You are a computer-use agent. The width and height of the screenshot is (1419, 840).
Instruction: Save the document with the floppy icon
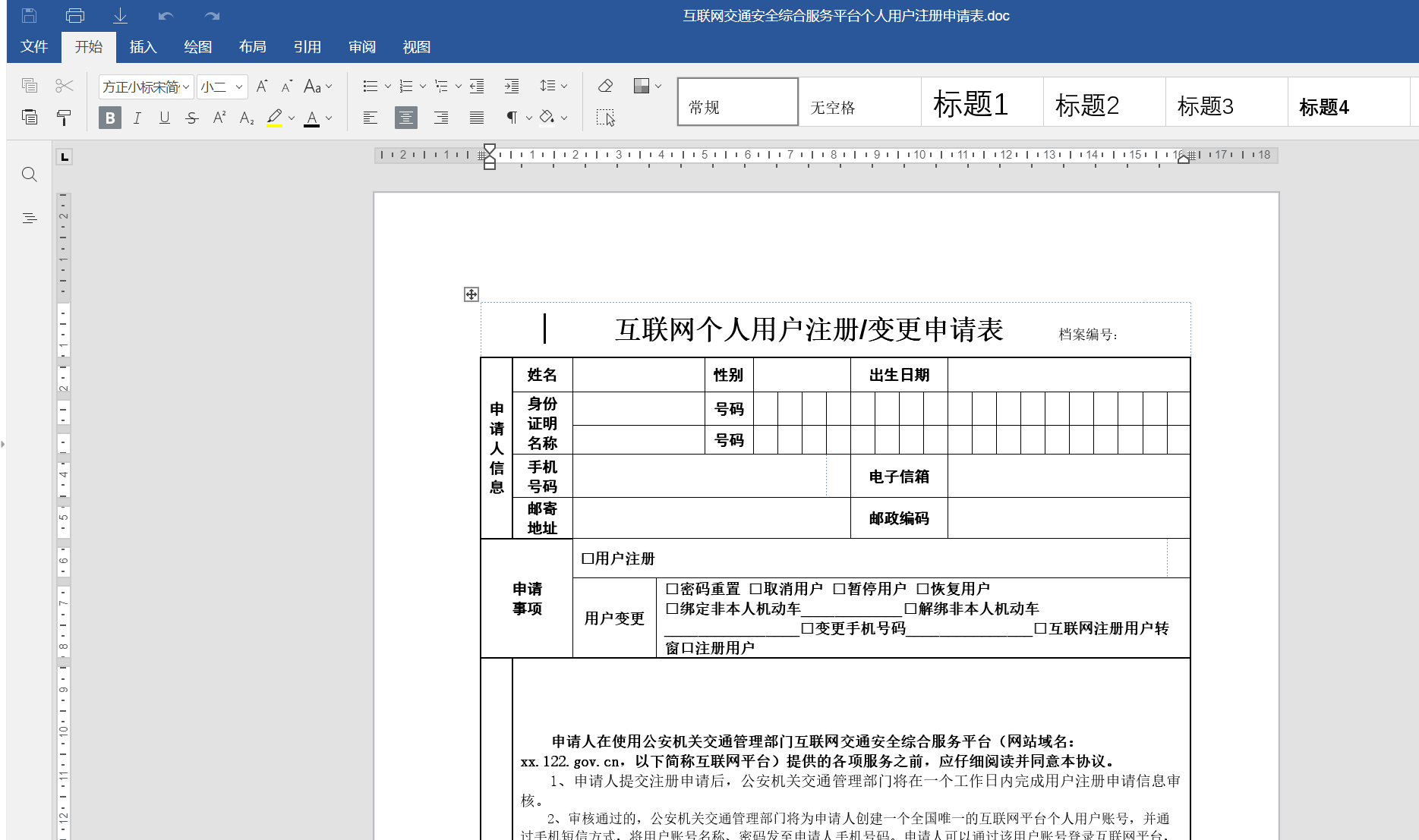click(x=29, y=15)
